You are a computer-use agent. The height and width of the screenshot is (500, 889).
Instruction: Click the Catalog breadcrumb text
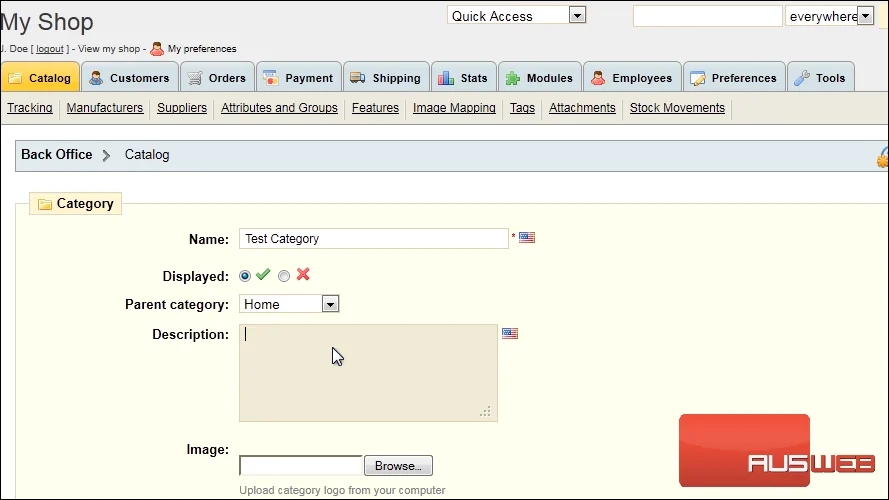[147, 155]
